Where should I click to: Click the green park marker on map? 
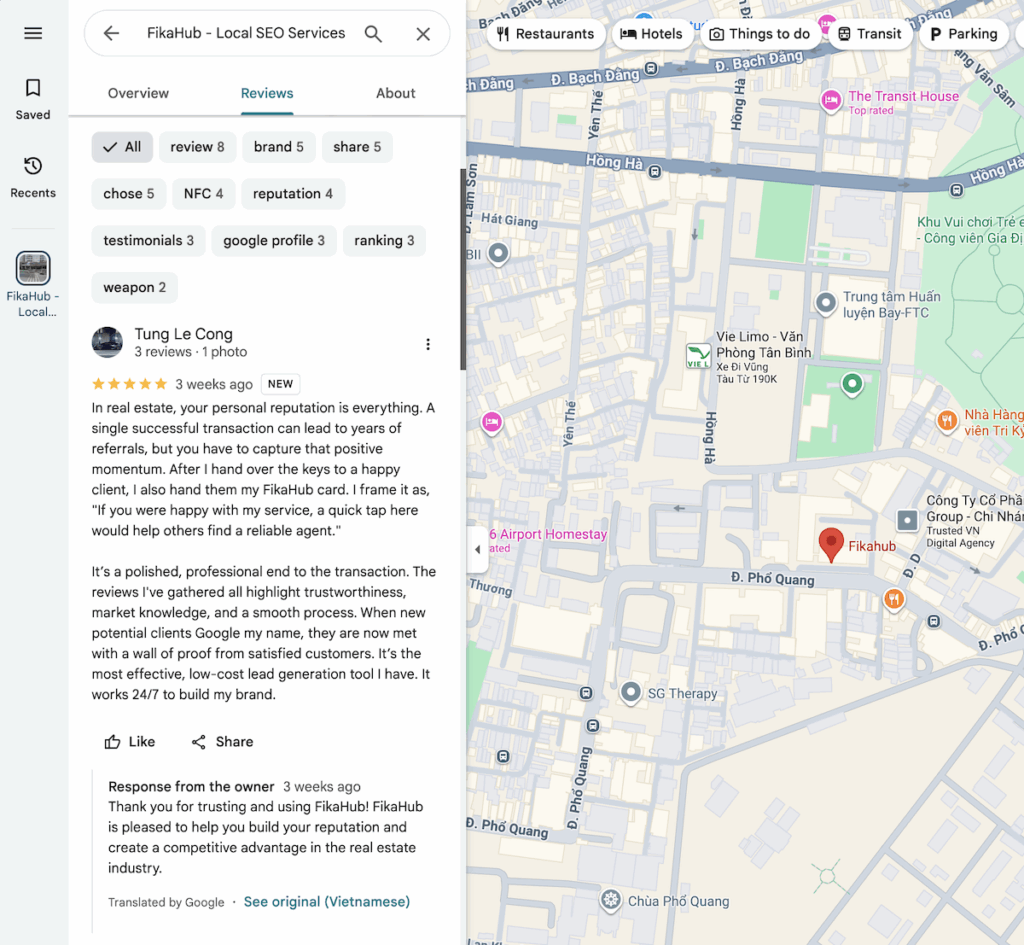(x=852, y=383)
